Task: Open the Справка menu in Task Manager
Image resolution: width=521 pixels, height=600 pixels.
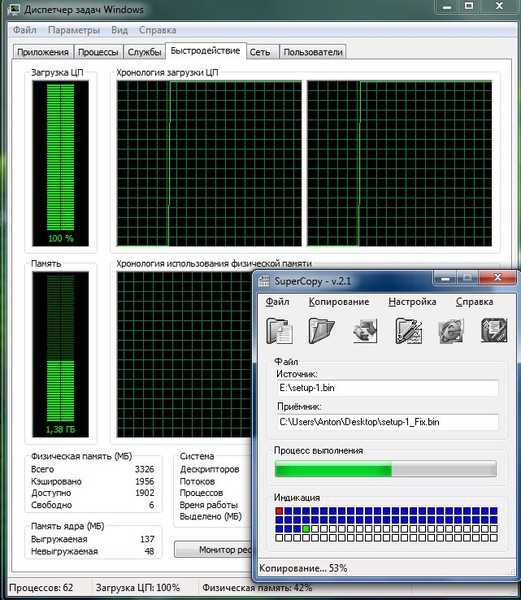Action: point(158,30)
